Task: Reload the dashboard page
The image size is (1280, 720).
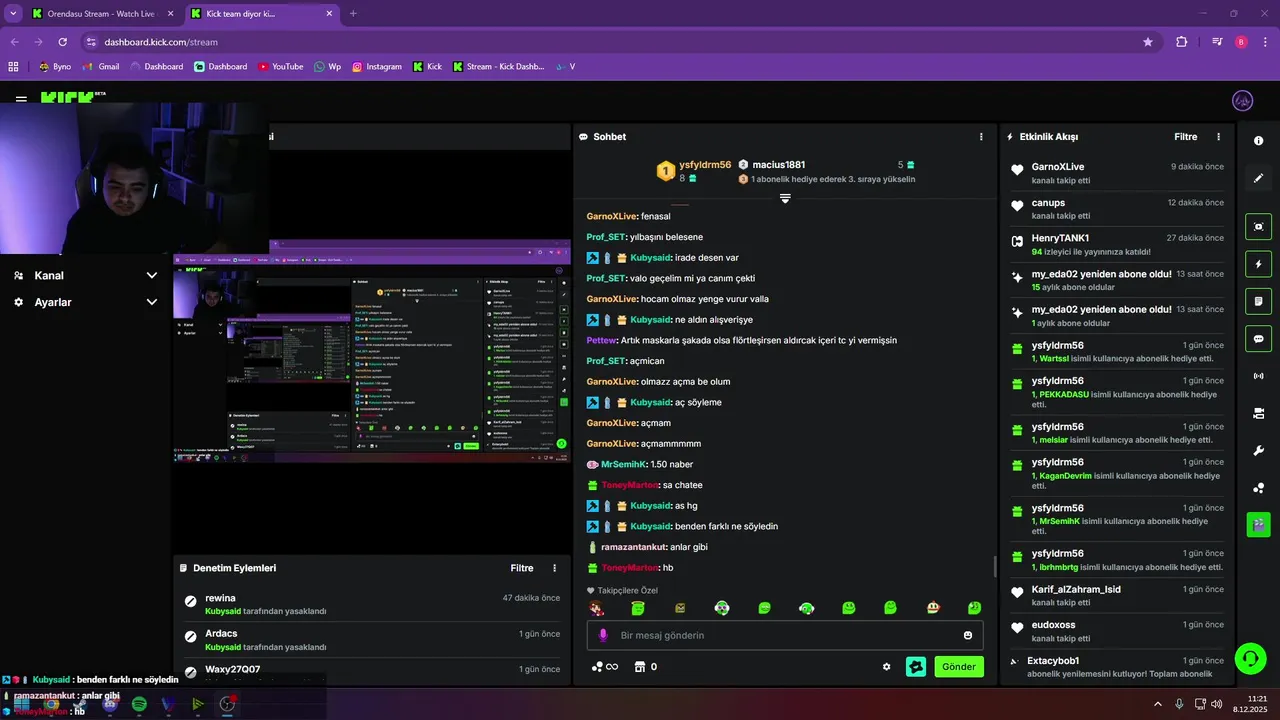Action: click(x=62, y=42)
